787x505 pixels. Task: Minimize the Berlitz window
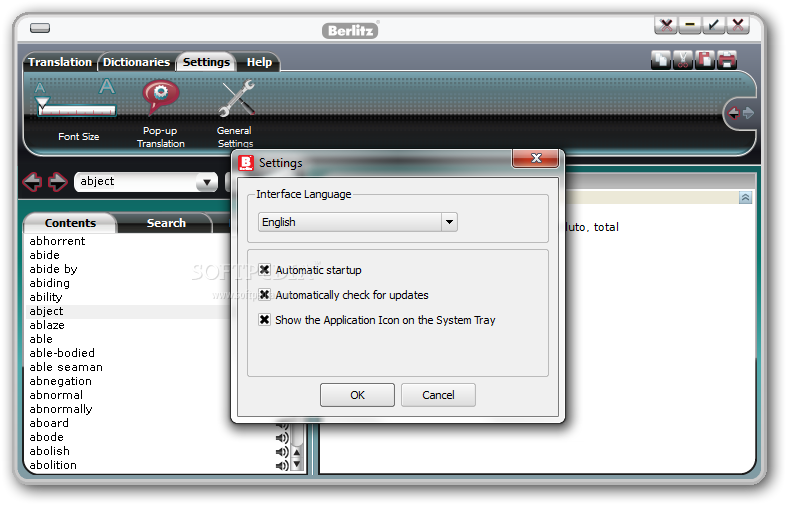[690, 25]
